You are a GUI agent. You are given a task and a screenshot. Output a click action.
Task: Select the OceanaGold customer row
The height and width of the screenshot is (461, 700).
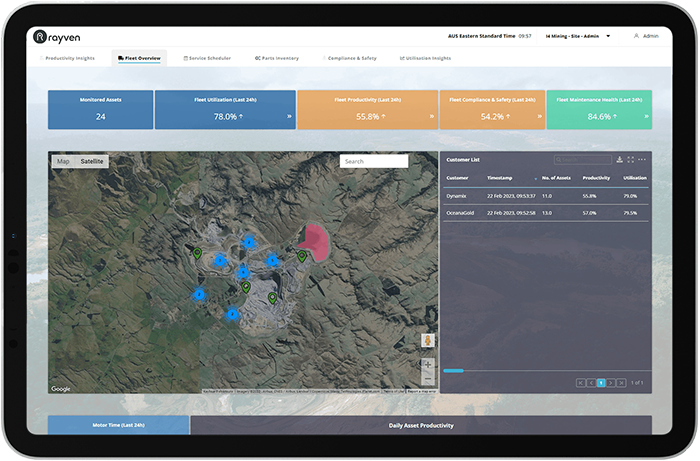(546, 213)
